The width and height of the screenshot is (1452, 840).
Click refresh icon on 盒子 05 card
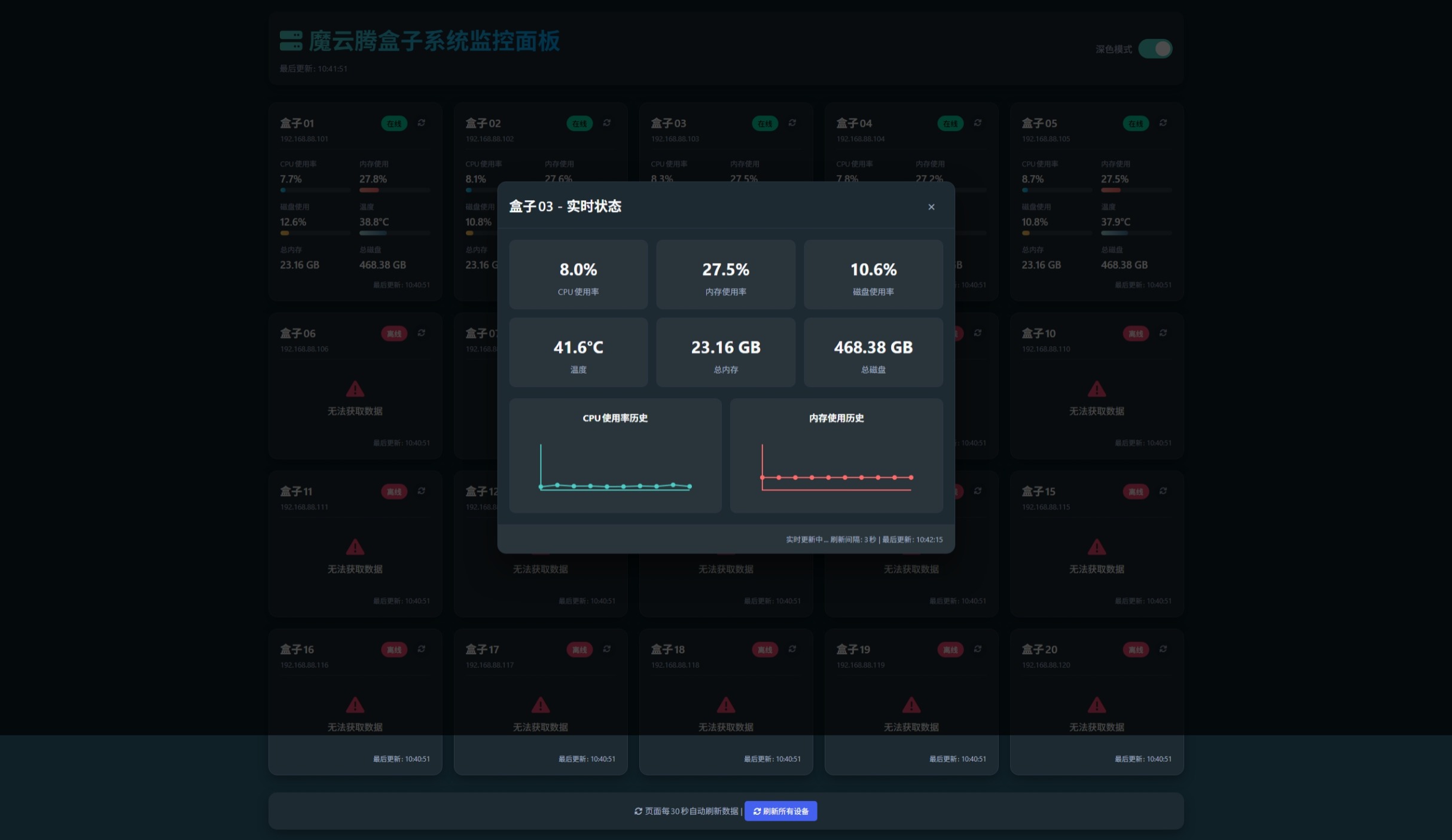(1163, 123)
